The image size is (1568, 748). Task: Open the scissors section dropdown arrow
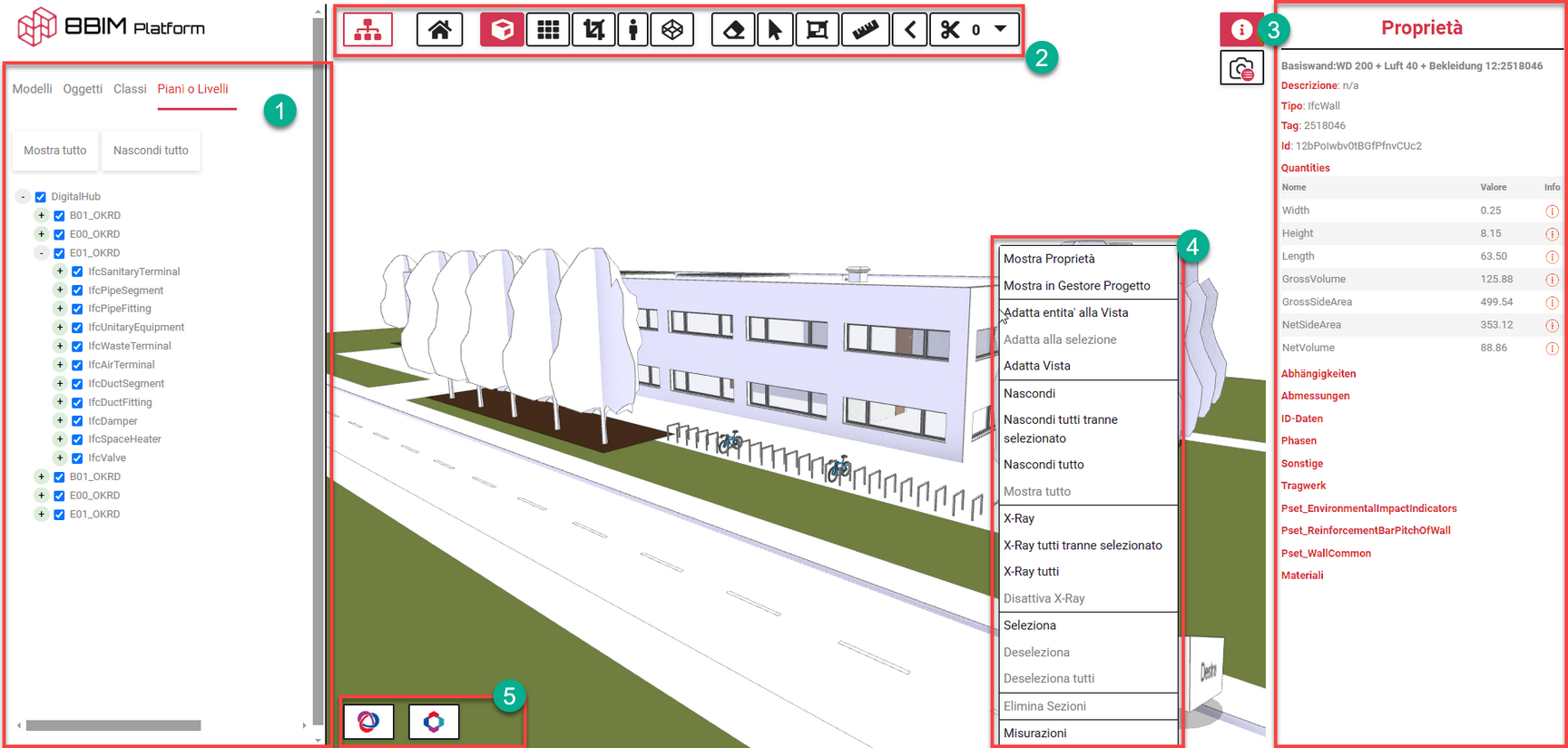pos(1000,29)
